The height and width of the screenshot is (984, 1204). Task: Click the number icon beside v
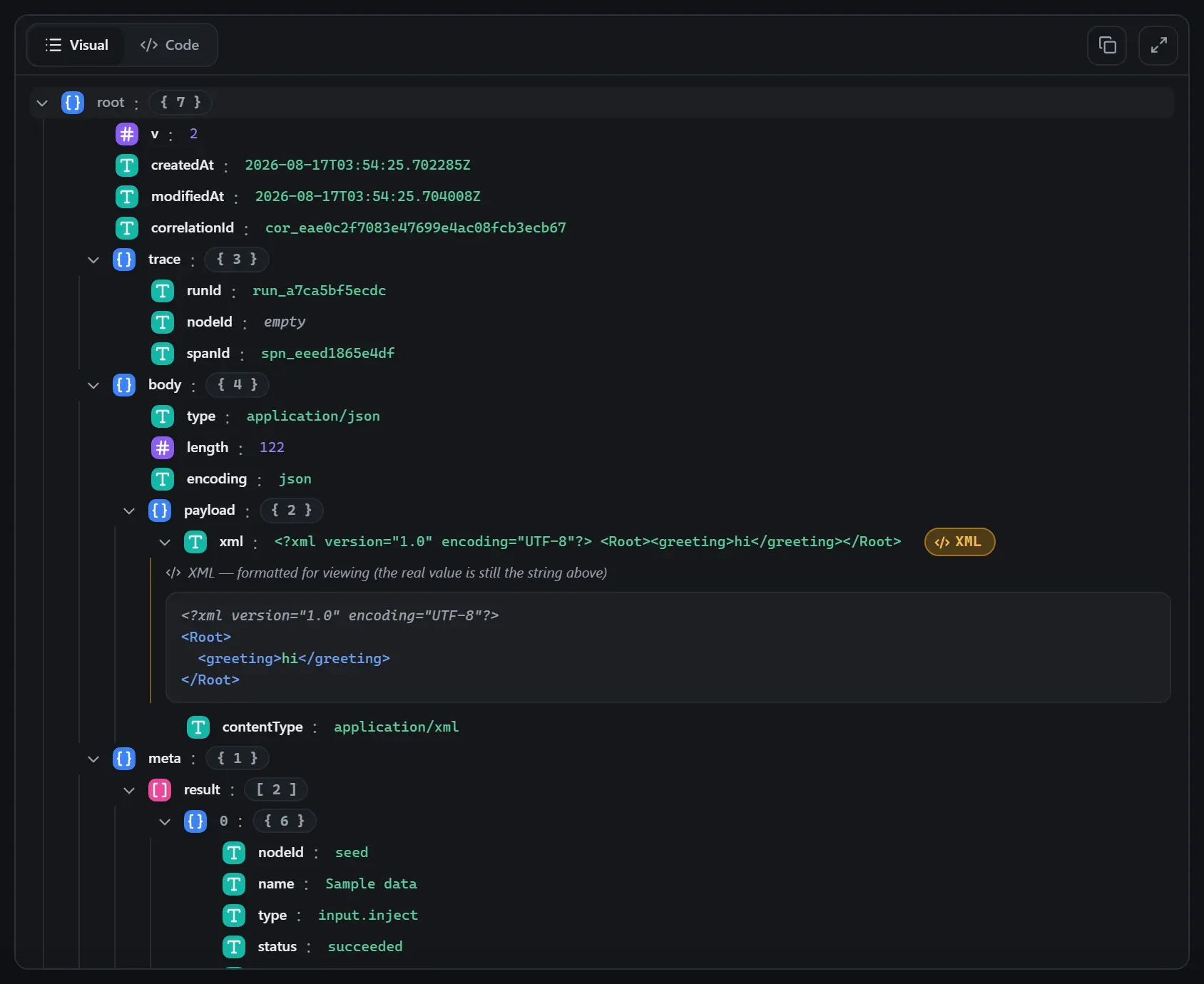[127, 134]
